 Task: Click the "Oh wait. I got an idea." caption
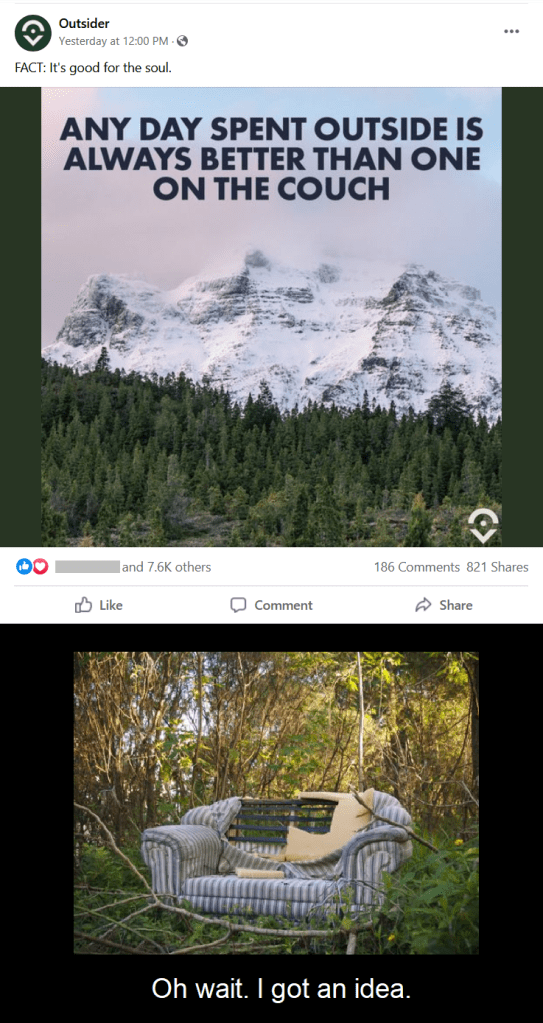[x=281, y=988]
